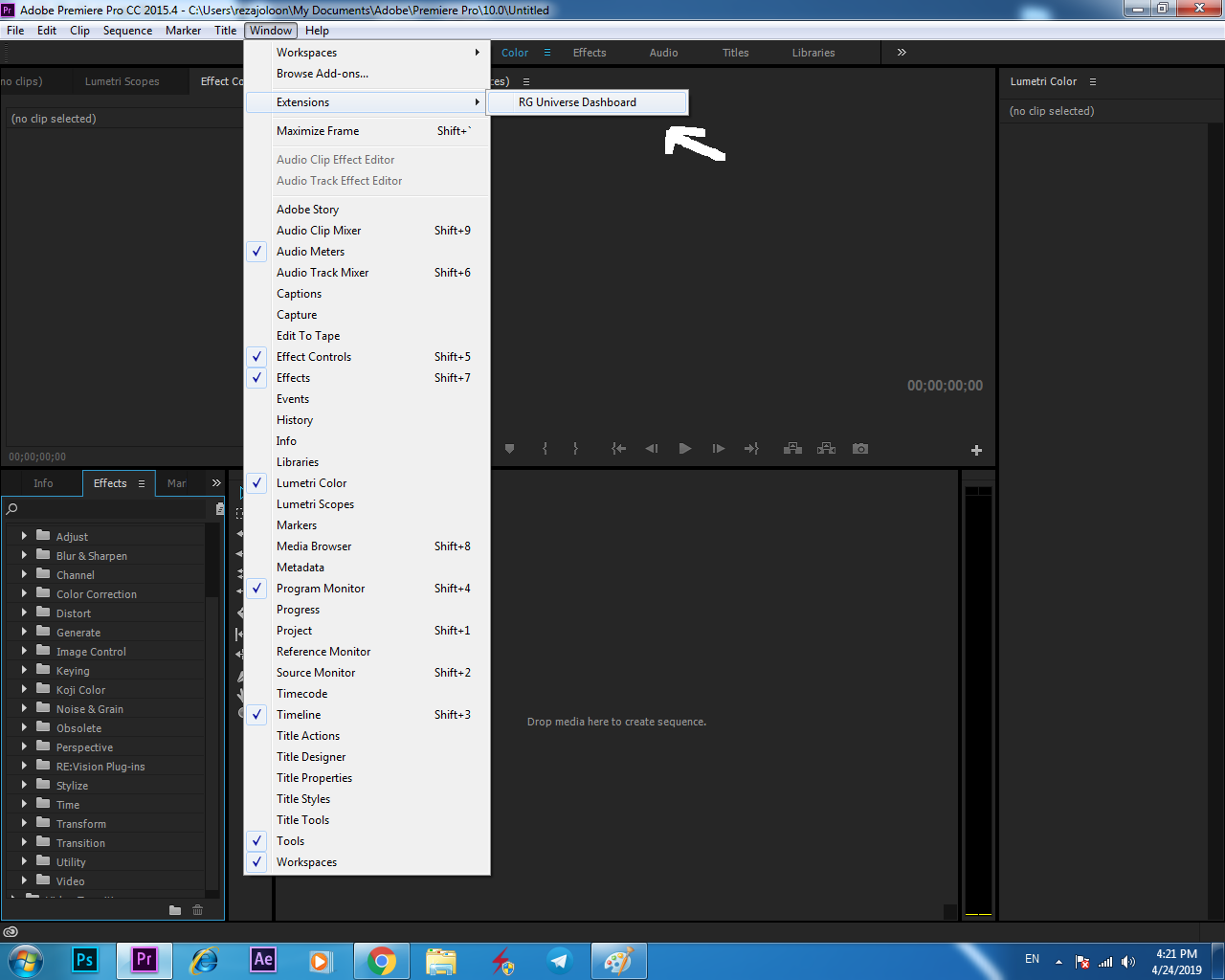Click the New Custom Bin folder icon

point(175,910)
